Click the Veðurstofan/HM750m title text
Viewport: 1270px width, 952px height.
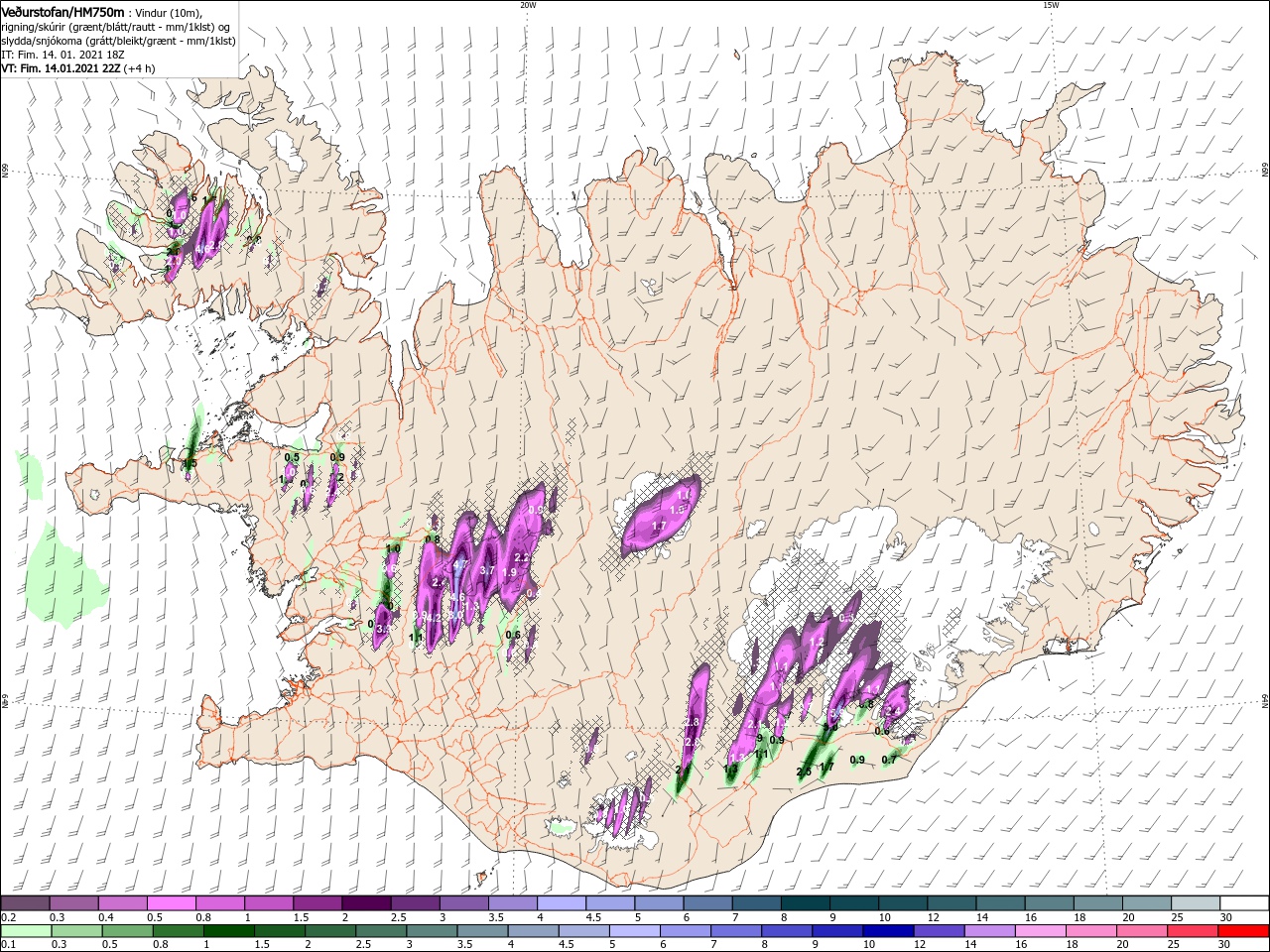(63, 11)
